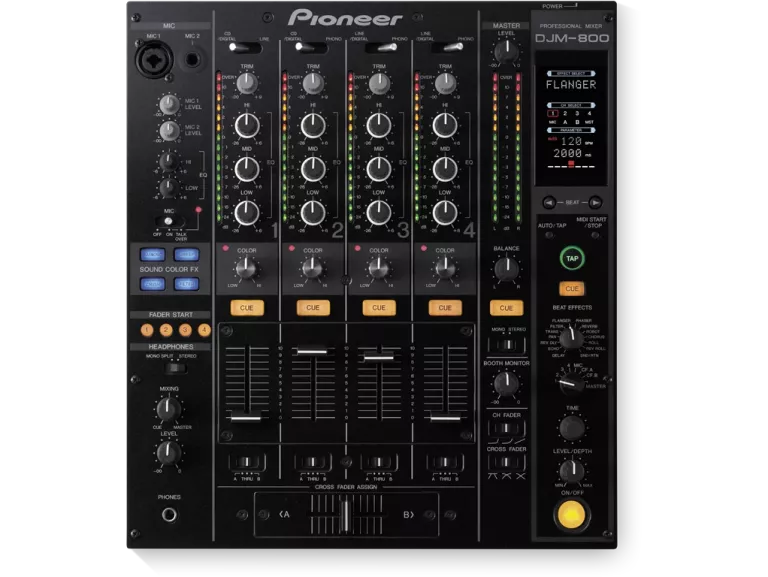The height and width of the screenshot is (577, 768).
Task: Click fader start button 3
Action: tap(185, 330)
